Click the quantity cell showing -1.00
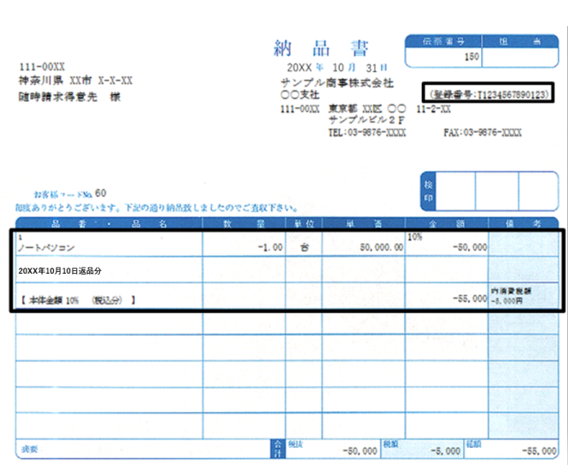The height and width of the screenshot is (470, 574). [x=244, y=244]
